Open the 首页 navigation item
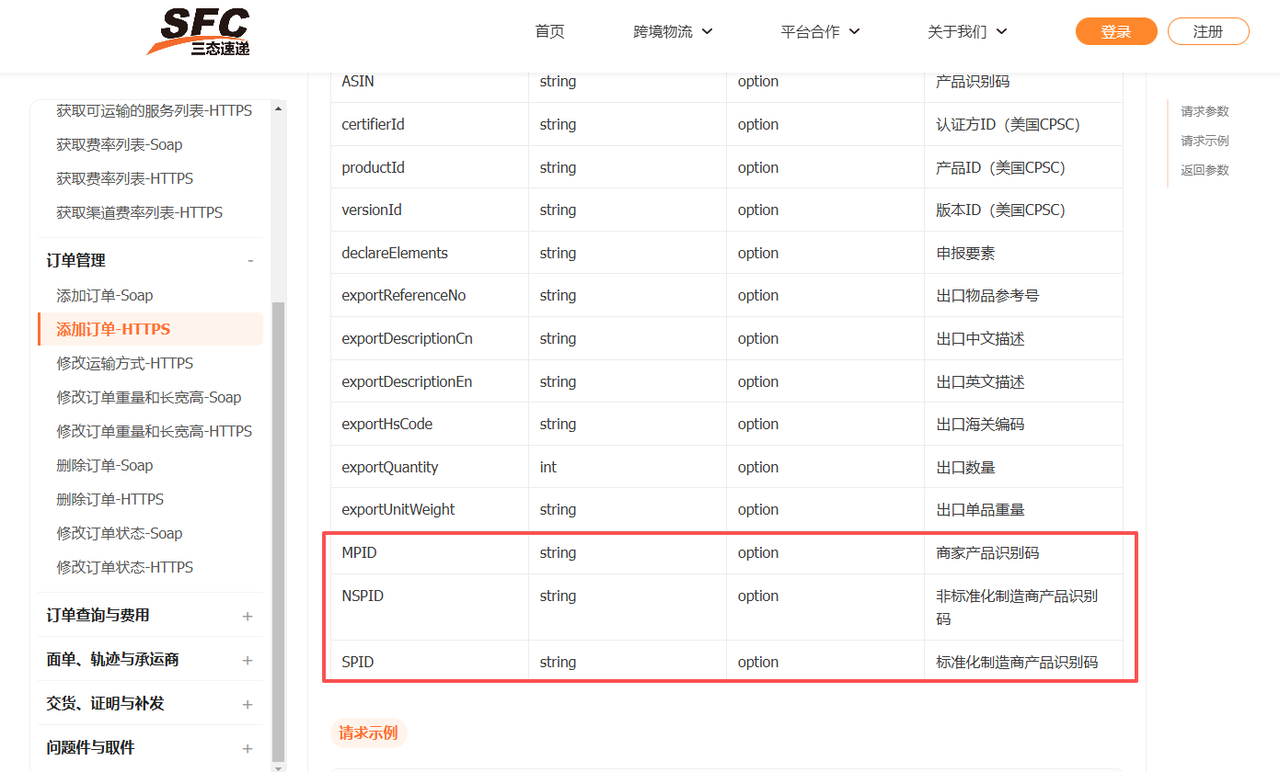The height and width of the screenshot is (772, 1280). pyautogui.click(x=550, y=32)
